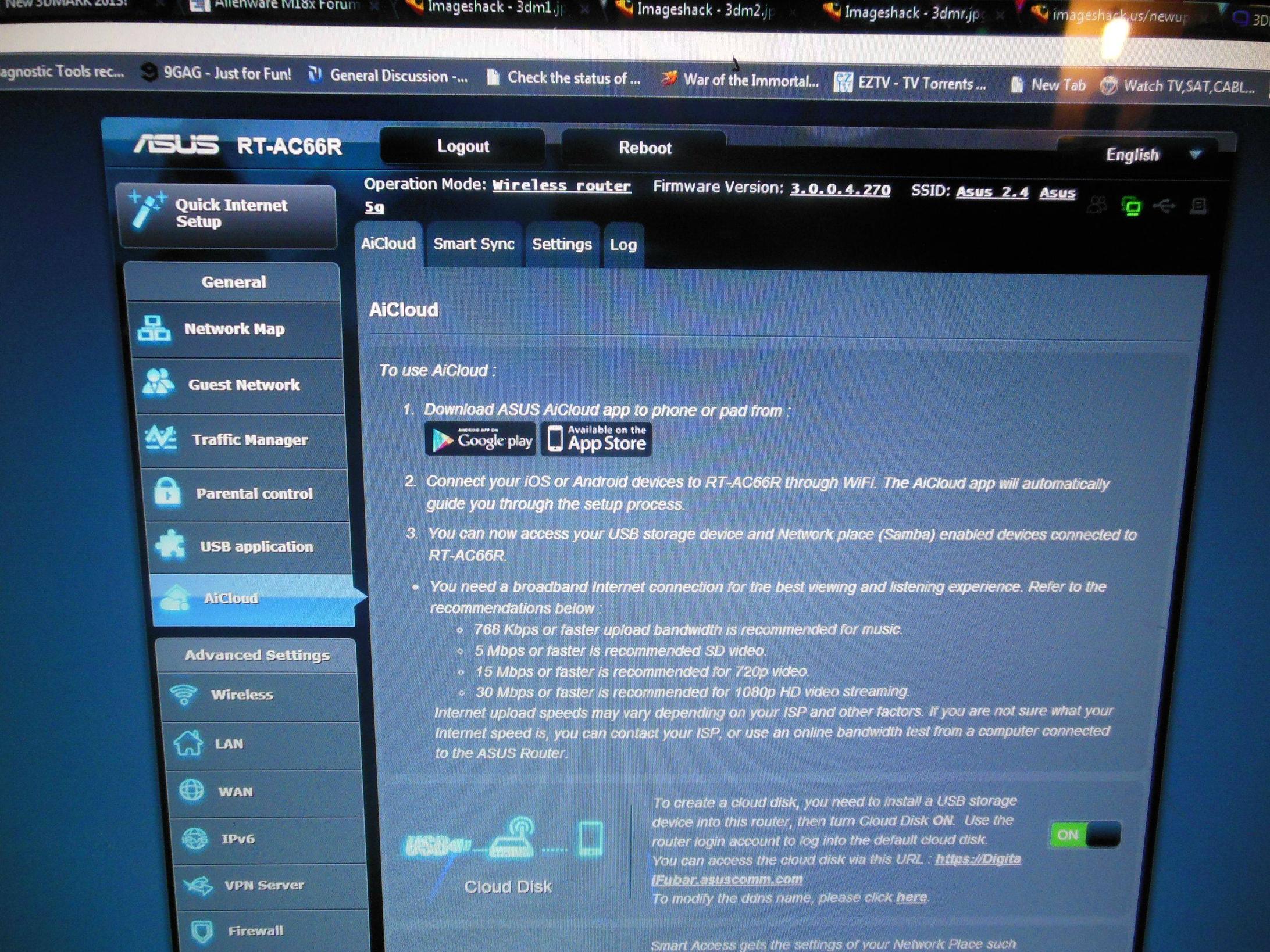Open the New Tab bookmark
Viewport: 1270px width, 952px height.
[x=1048, y=85]
